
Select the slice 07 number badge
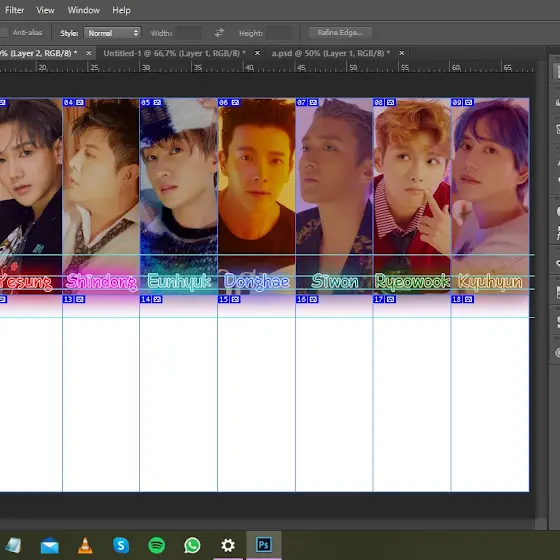click(x=302, y=102)
